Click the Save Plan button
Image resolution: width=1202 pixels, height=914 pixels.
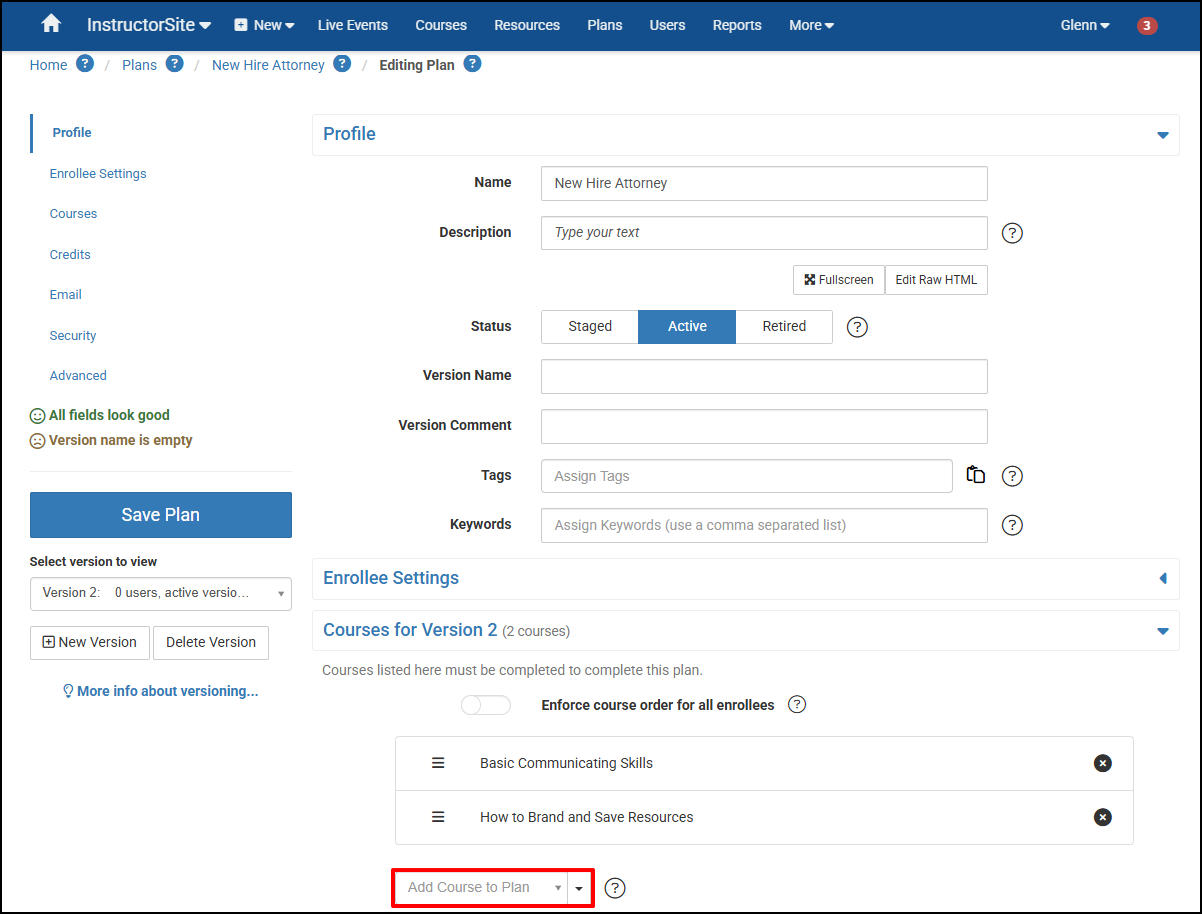coord(161,515)
